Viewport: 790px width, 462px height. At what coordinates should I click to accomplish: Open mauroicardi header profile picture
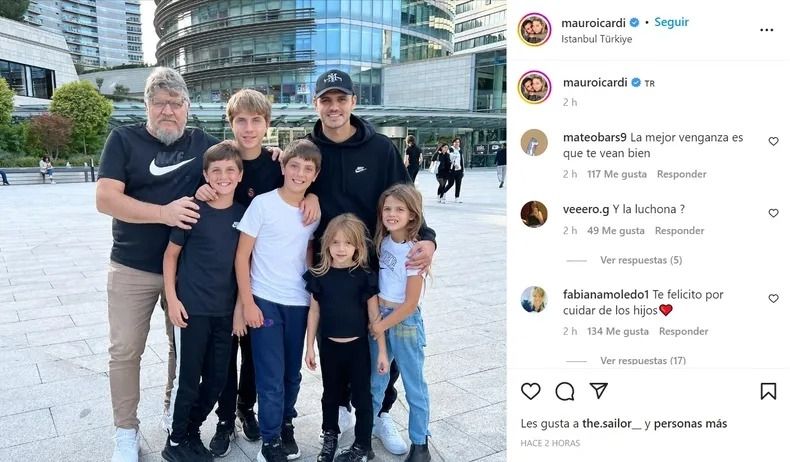(534, 30)
